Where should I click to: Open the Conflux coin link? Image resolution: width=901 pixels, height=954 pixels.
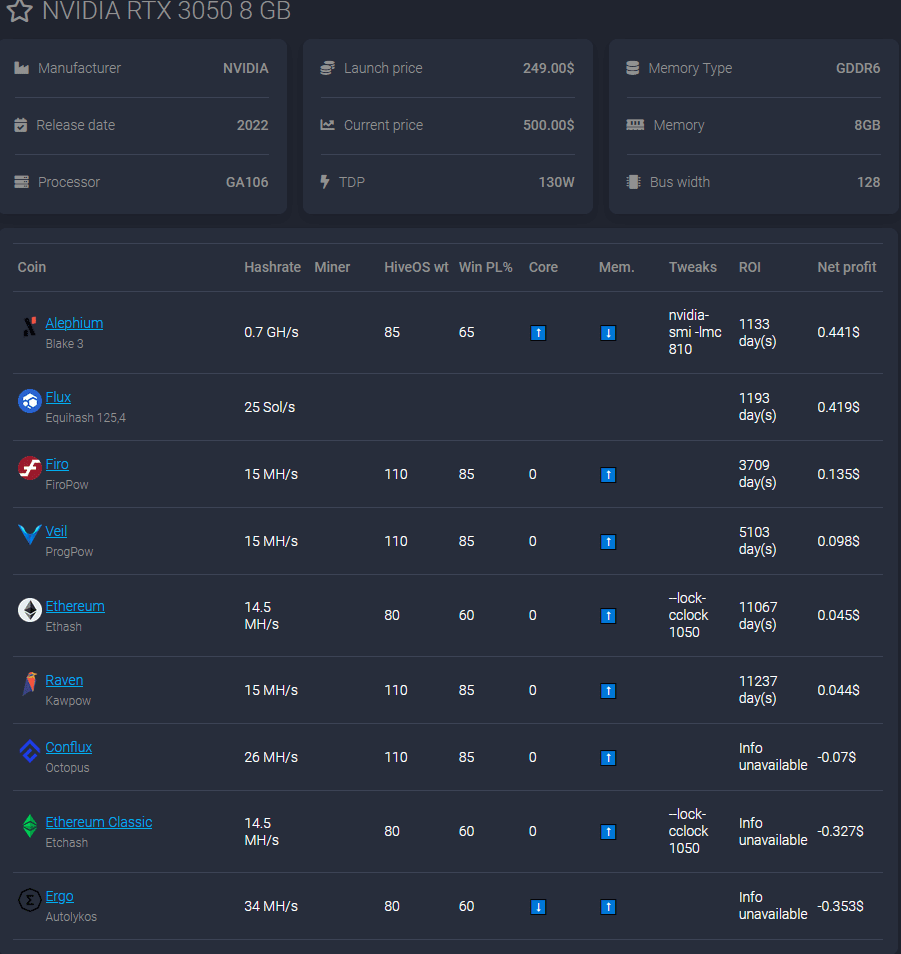[x=69, y=747]
